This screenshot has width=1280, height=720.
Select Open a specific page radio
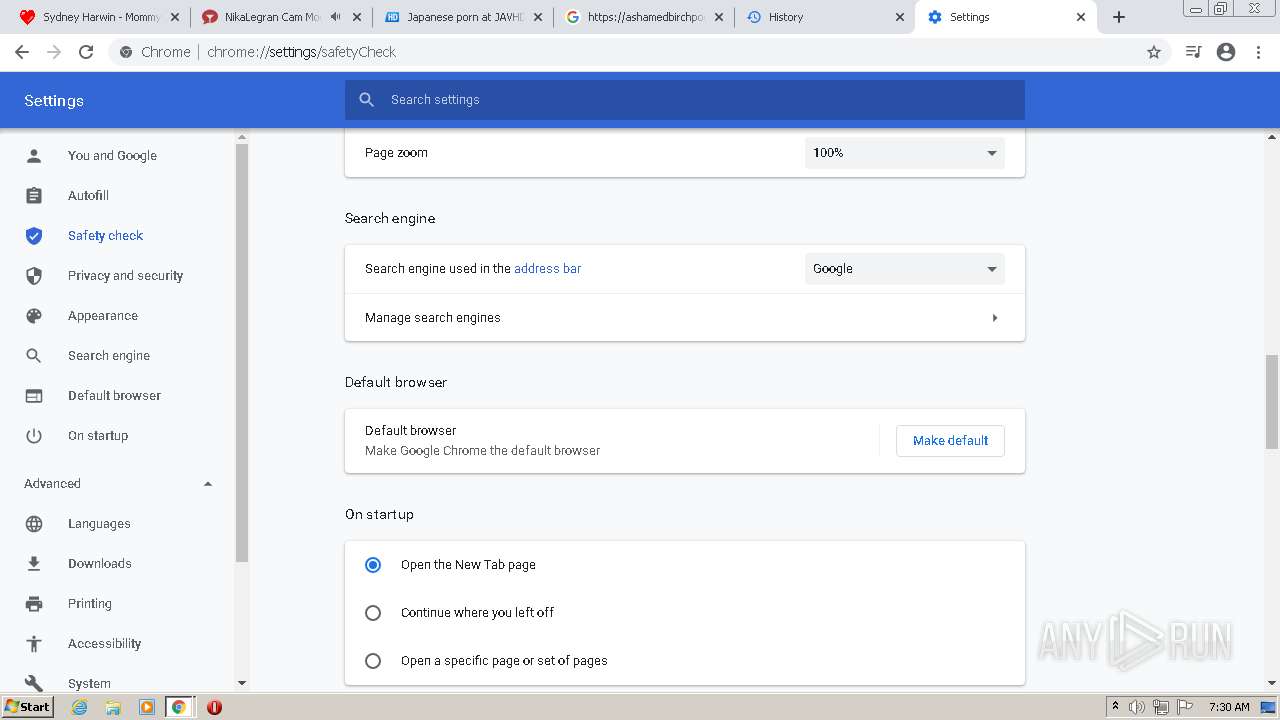[373, 661]
